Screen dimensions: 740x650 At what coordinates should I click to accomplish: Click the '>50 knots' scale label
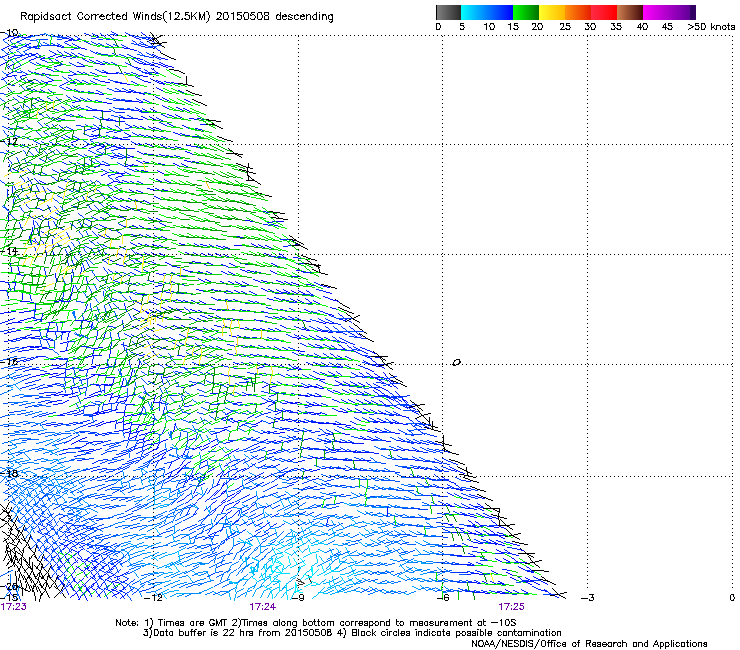[711, 27]
